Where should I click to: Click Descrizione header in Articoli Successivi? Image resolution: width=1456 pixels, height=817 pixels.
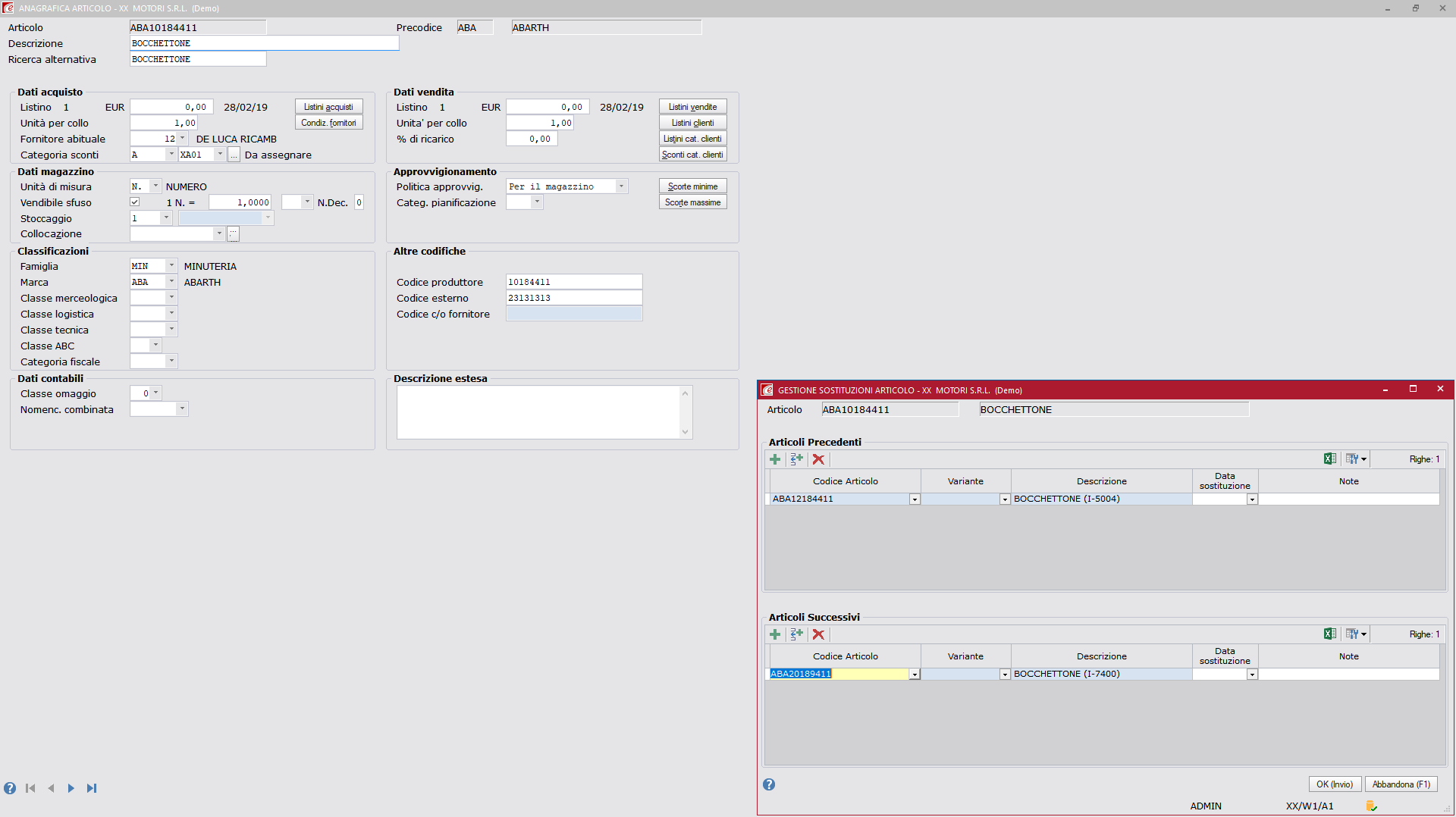1101,656
